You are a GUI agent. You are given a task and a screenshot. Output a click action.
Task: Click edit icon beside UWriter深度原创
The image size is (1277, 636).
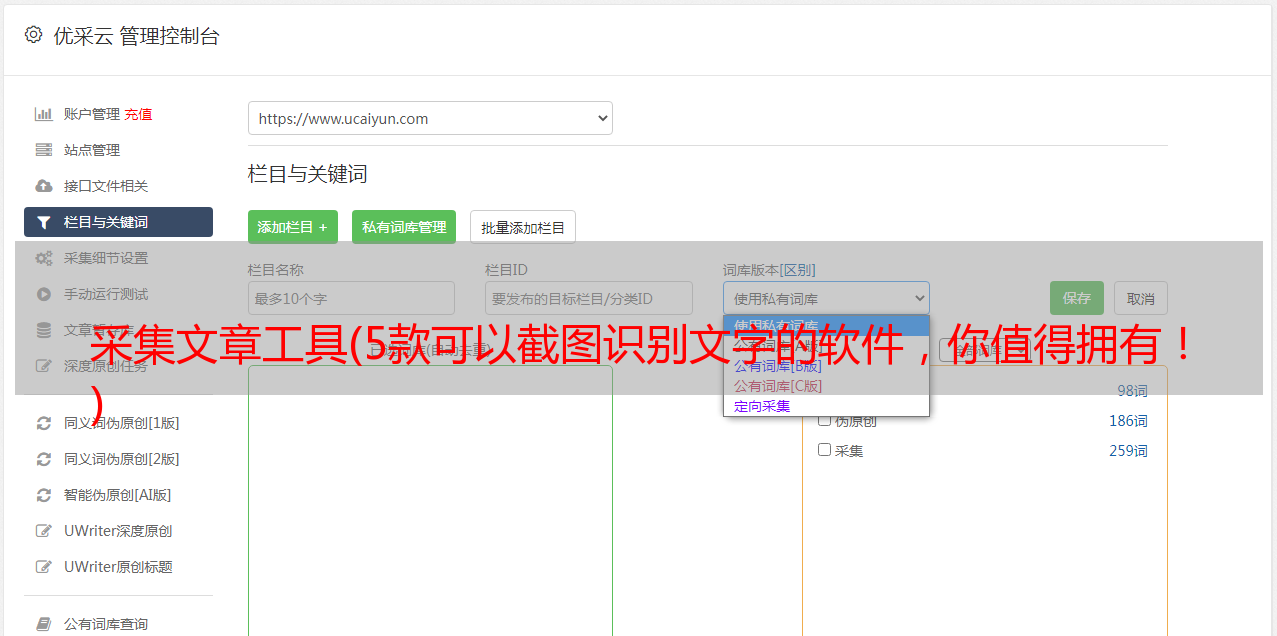(x=43, y=531)
